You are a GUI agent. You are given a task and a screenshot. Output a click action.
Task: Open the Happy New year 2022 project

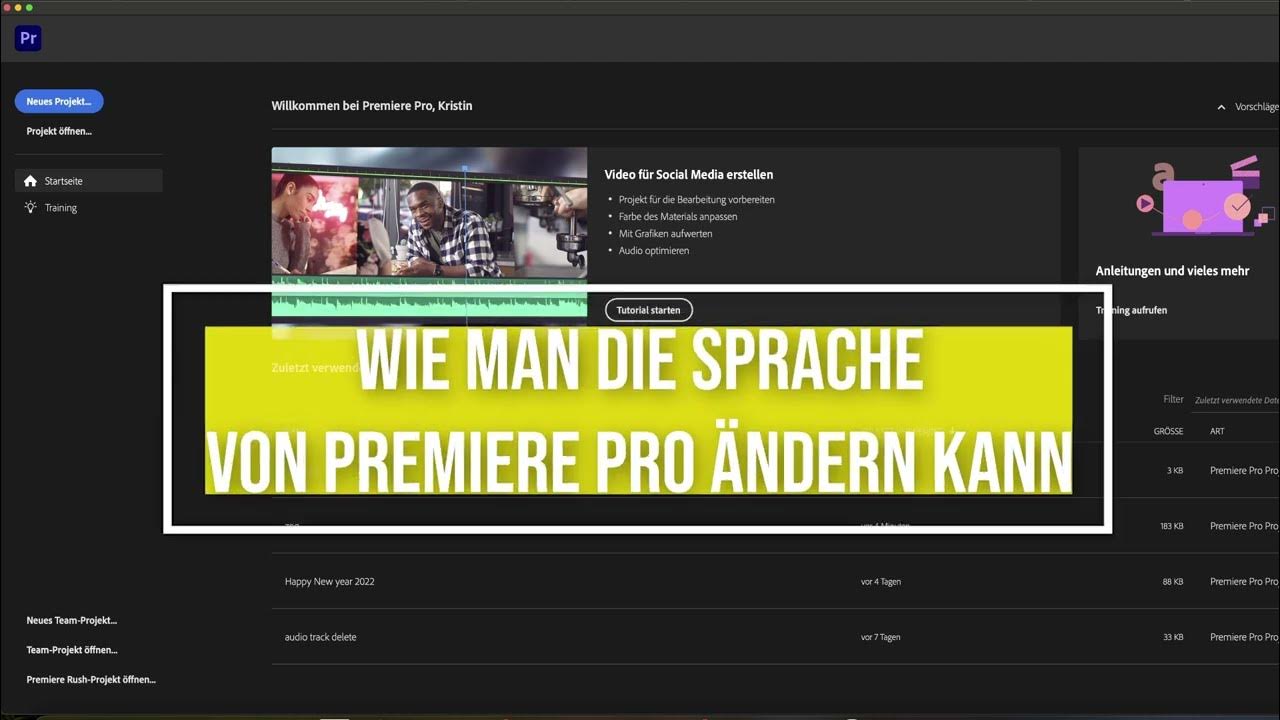330,581
